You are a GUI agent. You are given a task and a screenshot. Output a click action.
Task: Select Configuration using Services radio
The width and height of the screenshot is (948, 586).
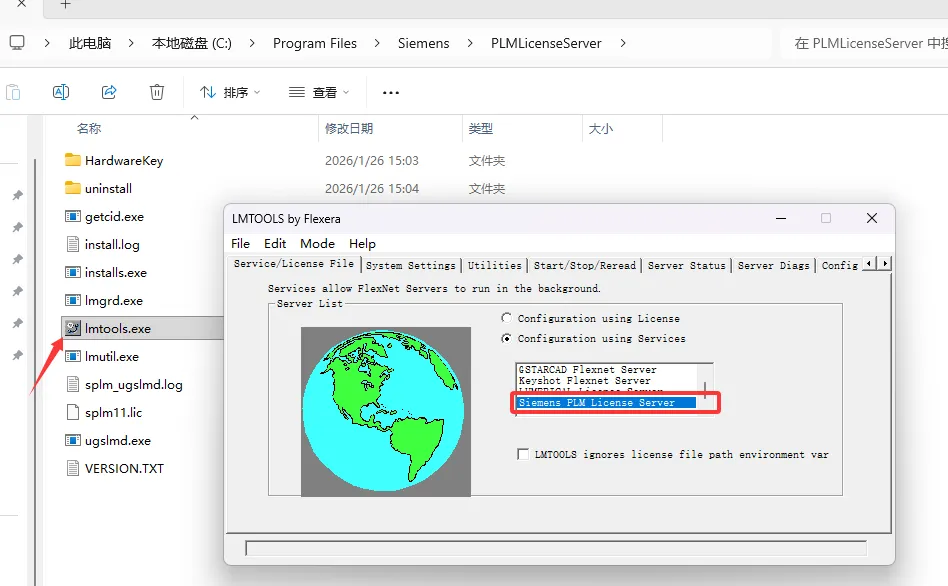click(x=506, y=338)
